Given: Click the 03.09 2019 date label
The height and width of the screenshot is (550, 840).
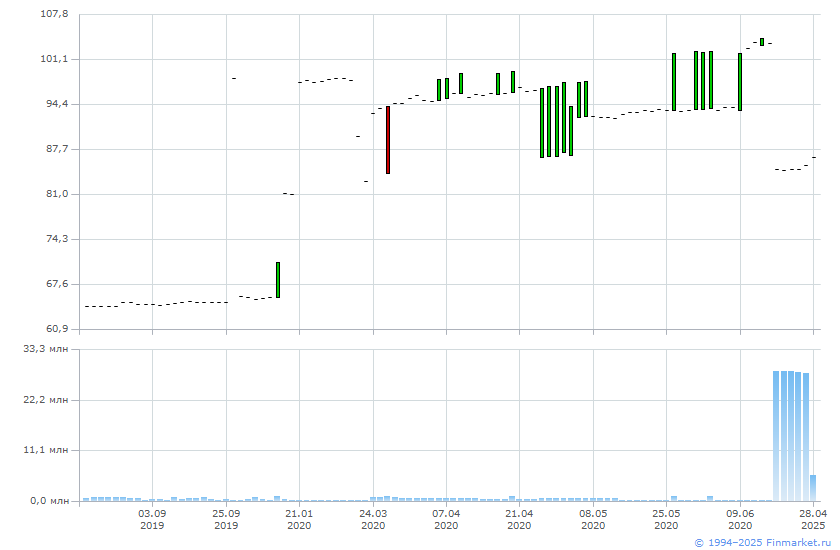Looking at the screenshot, I should tap(152, 519).
